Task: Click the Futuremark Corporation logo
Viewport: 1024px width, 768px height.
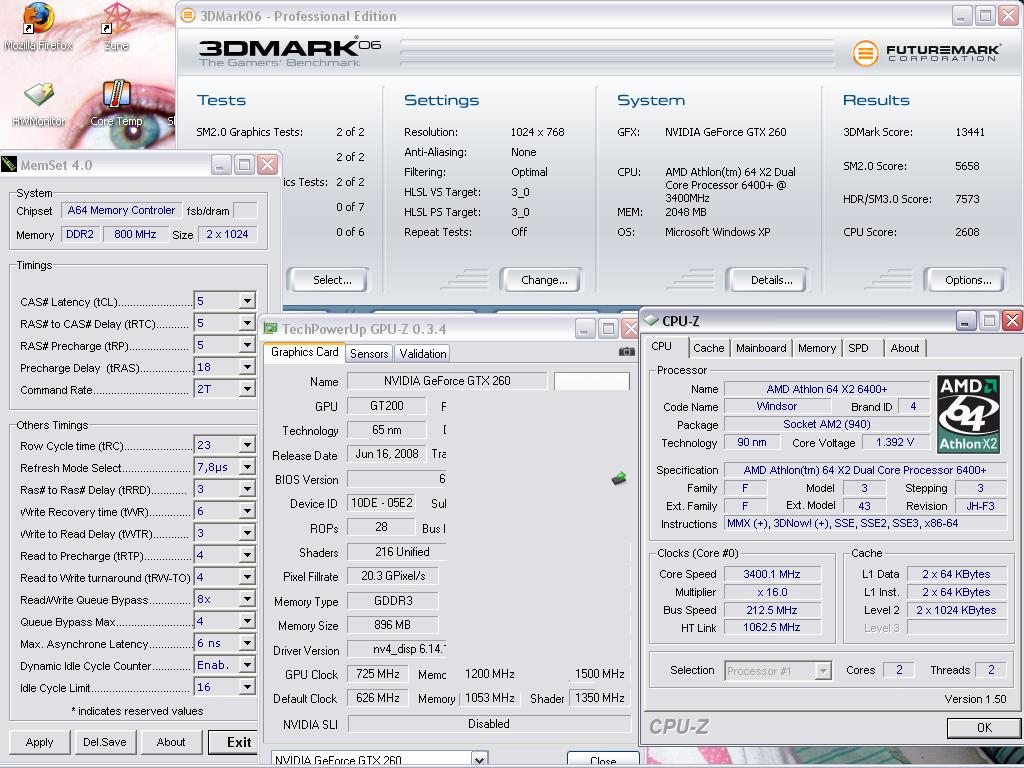Action: point(926,53)
